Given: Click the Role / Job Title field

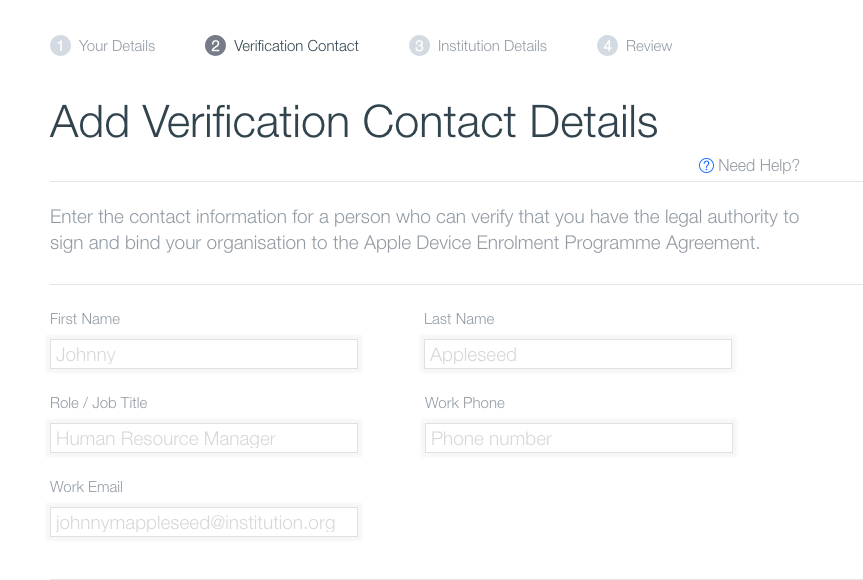Looking at the screenshot, I should [204, 438].
